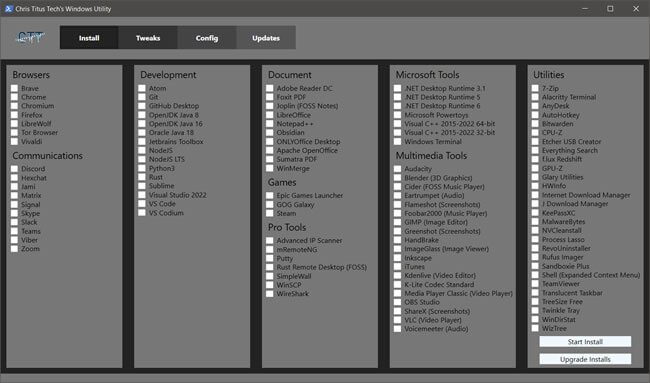This screenshot has width=650, height=383.
Task: Enable the Audacity checkbox
Action: [x=398, y=169]
